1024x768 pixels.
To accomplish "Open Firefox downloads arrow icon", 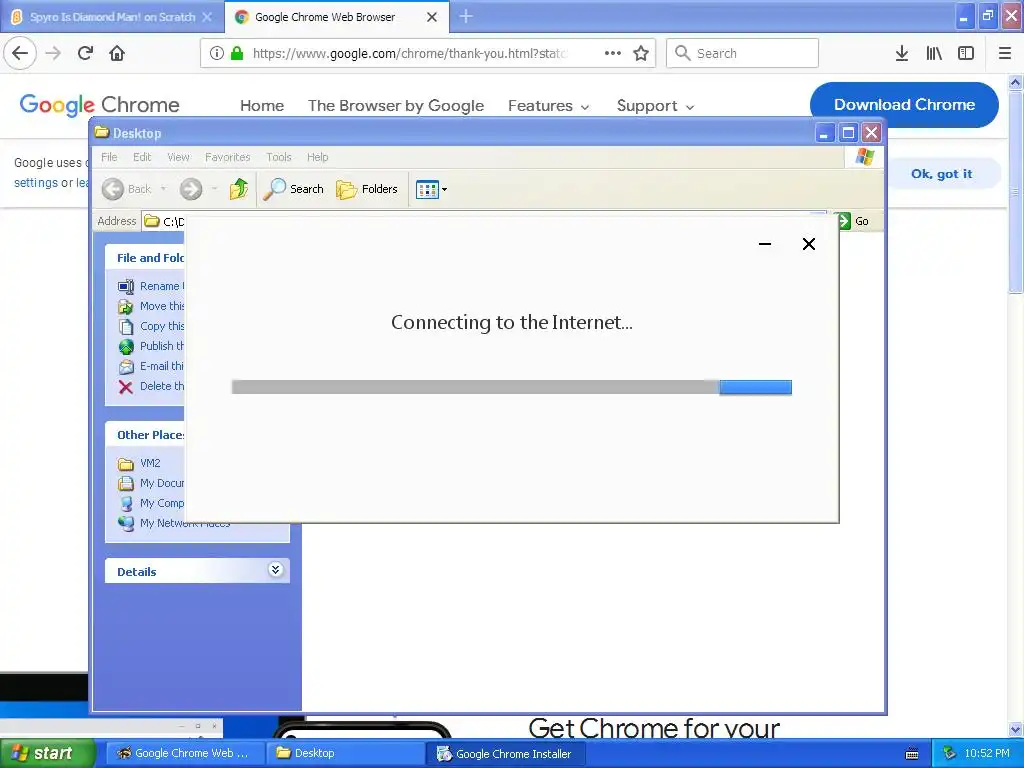I will point(902,53).
